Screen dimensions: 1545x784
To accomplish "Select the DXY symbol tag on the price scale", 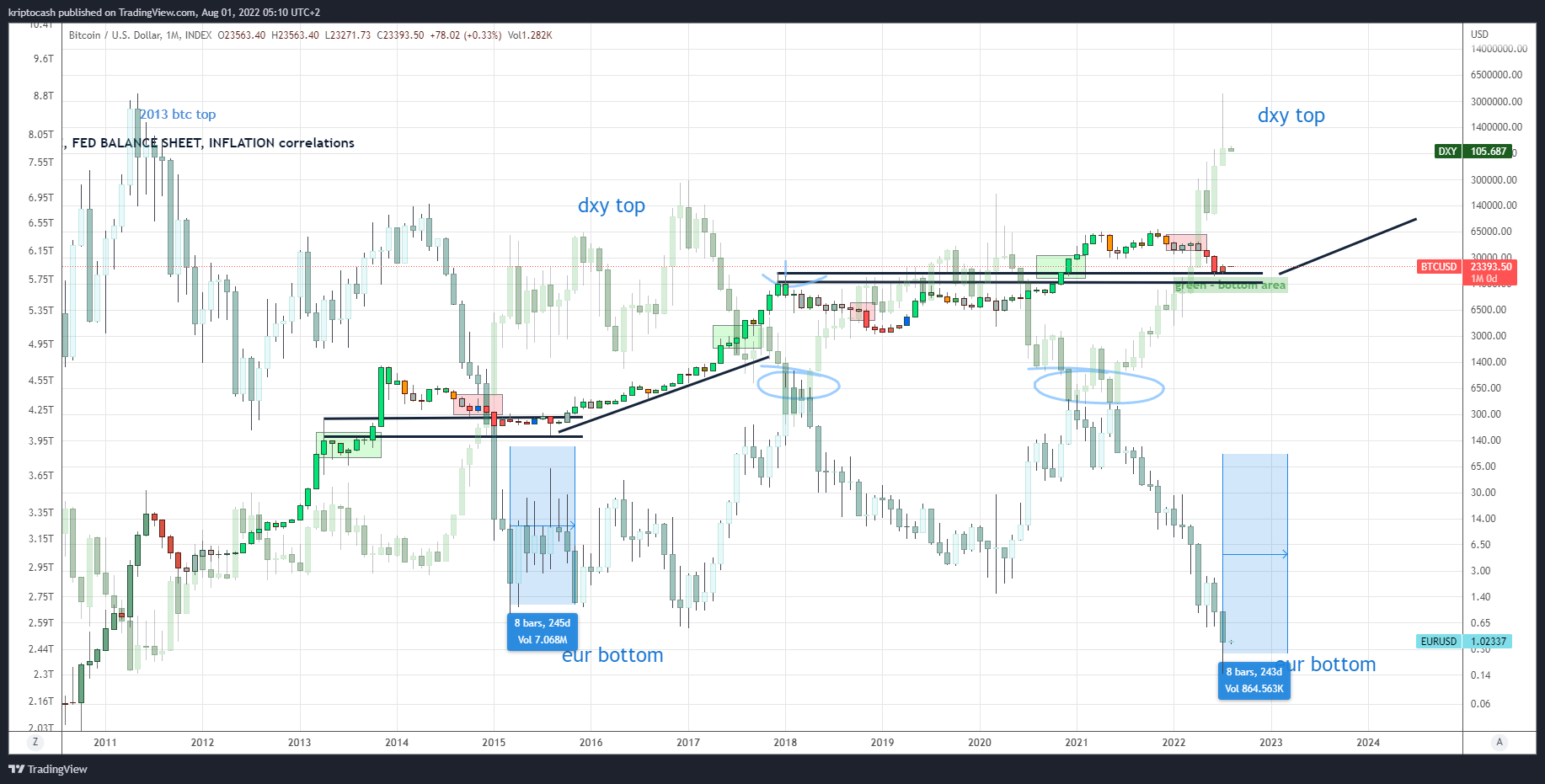I will coord(1447,152).
